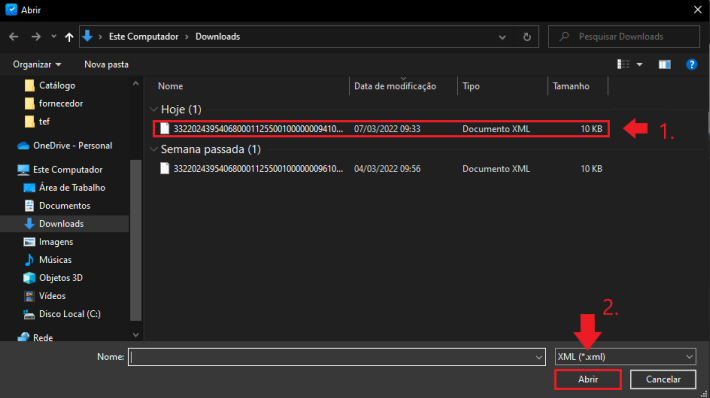This screenshot has height=398, width=710.
Task: Expand the Nome field dropdown arrow
Action: (539, 357)
